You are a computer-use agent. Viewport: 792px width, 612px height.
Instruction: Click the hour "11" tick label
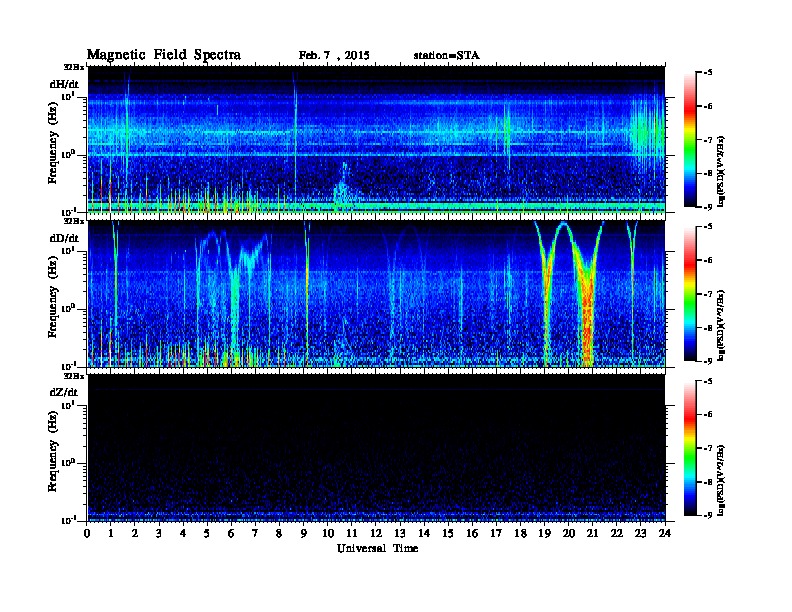tap(352, 533)
